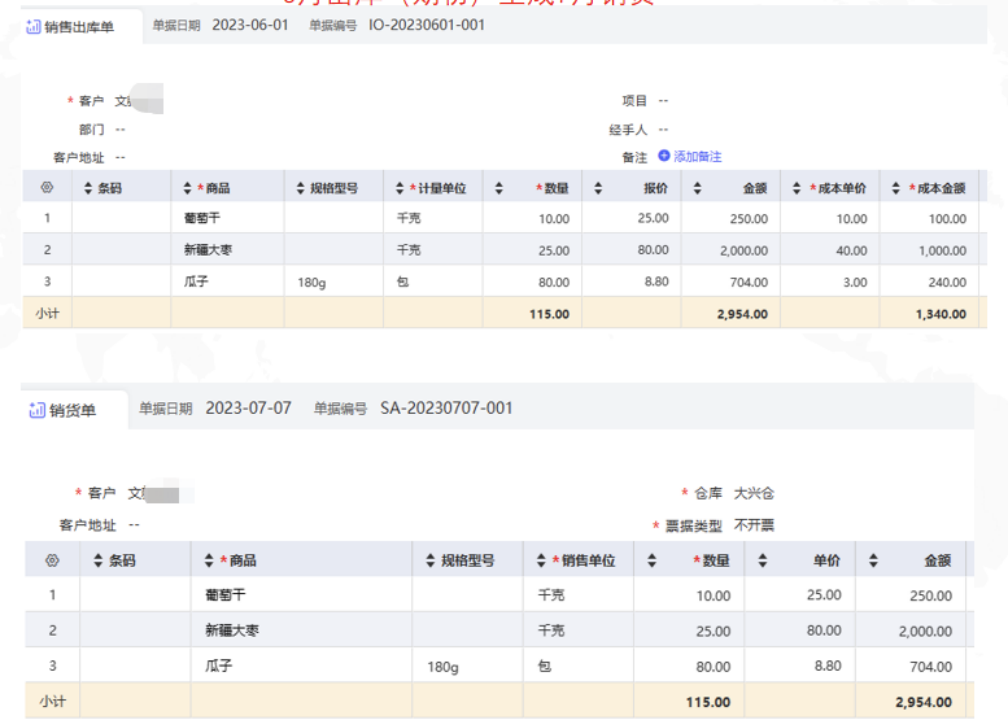Sort 金额 column in 销货单 table

[873, 561]
